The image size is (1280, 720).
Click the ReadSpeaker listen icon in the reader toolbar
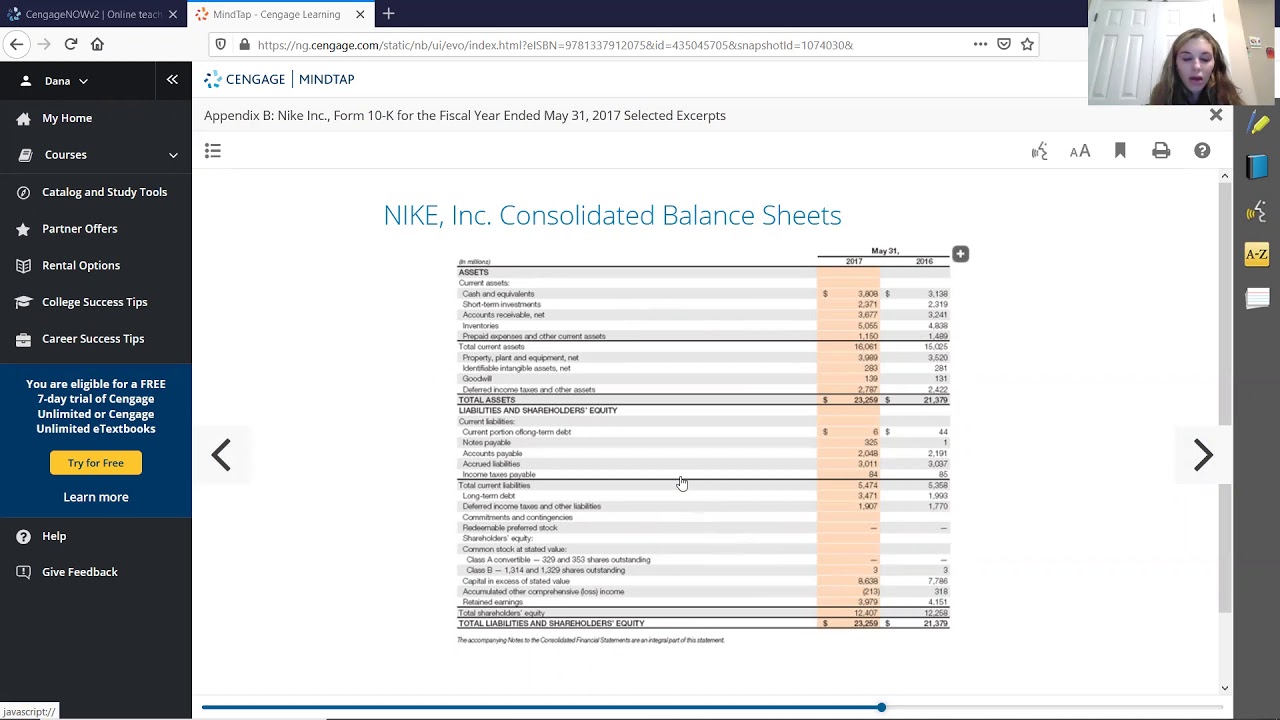pyautogui.click(x=1039, y=151)
